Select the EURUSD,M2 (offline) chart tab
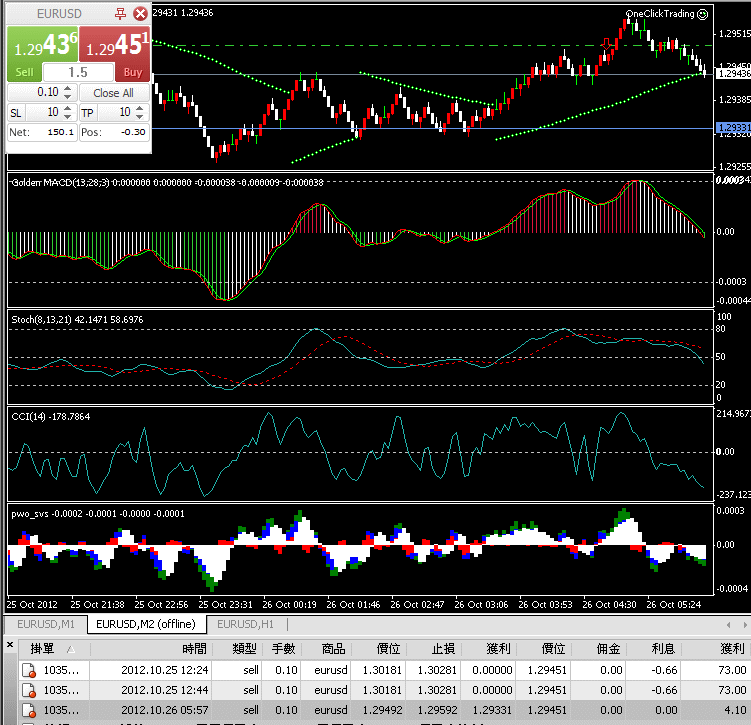 146,624
